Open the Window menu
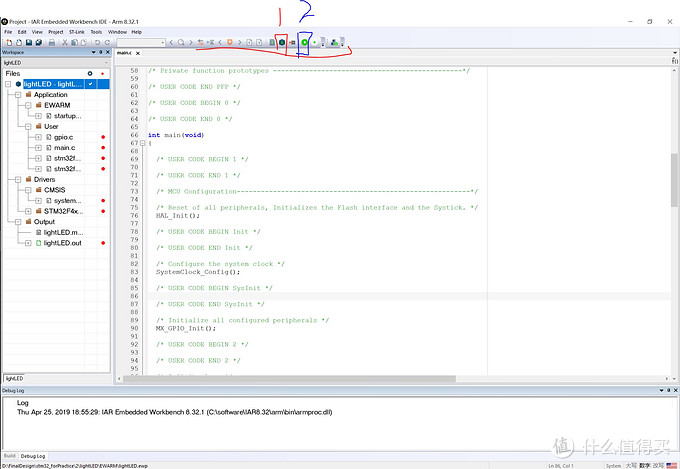This screenshot has width=680, height=469. (117, 32)
